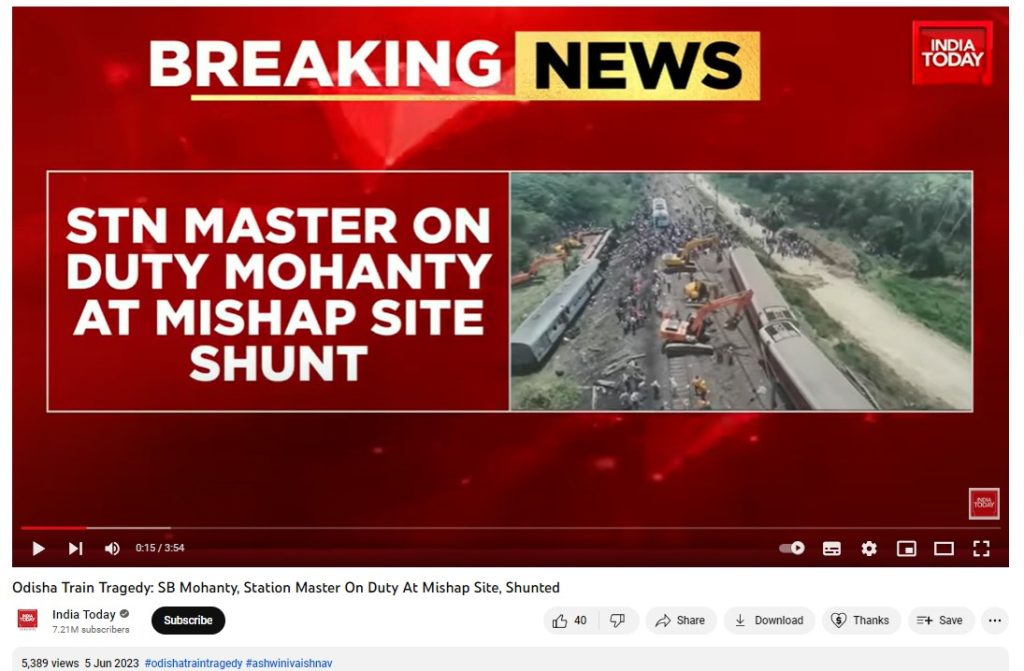Screen dimensions: 1024x671
Task: Skip to the next video
Action: click(x=76, y=548)
